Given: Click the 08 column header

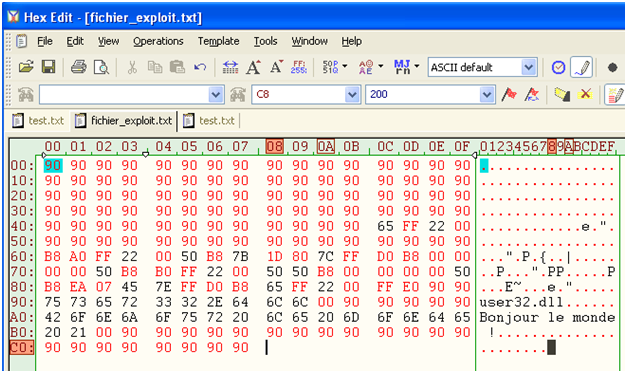Looking at the screenshot, I should pyautogui.click(x=274, y=147).
